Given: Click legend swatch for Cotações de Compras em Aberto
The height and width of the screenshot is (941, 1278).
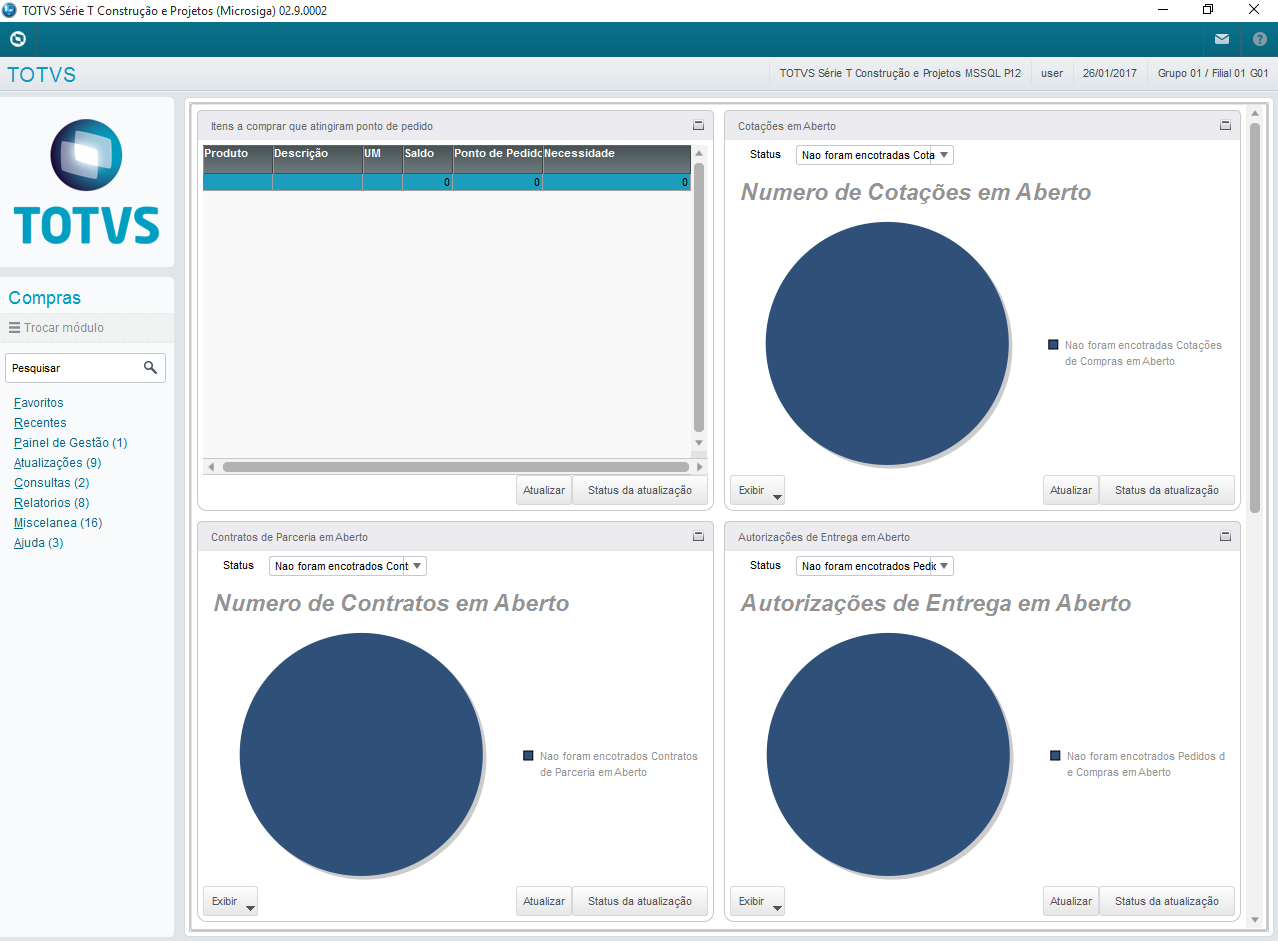Looking at the screenshot, I should tap(1053, 344).
